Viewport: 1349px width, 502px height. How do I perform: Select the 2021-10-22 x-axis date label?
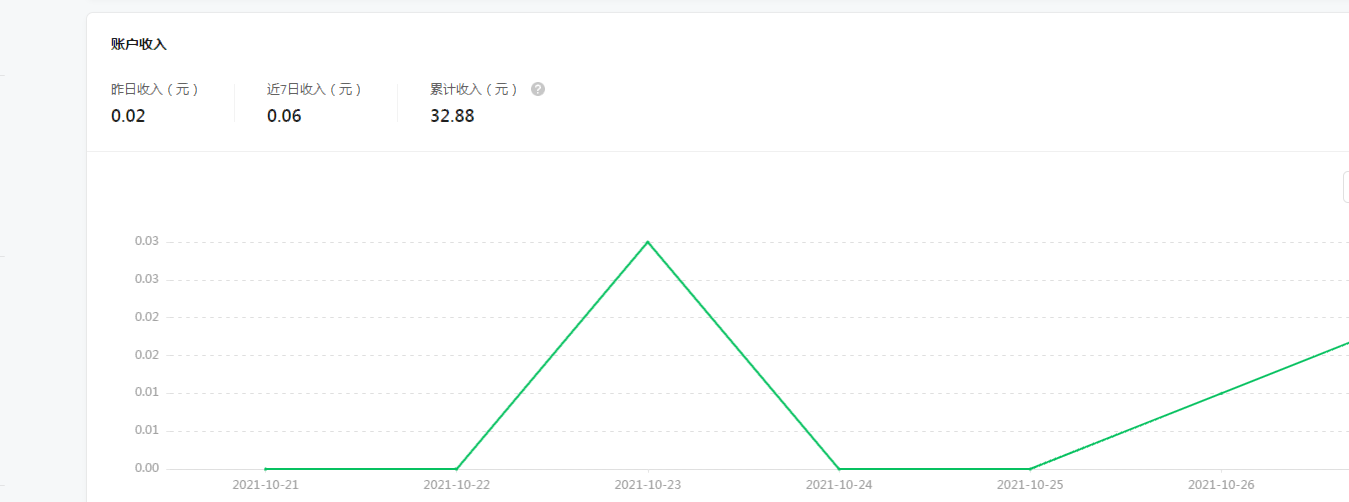point(457,485)
